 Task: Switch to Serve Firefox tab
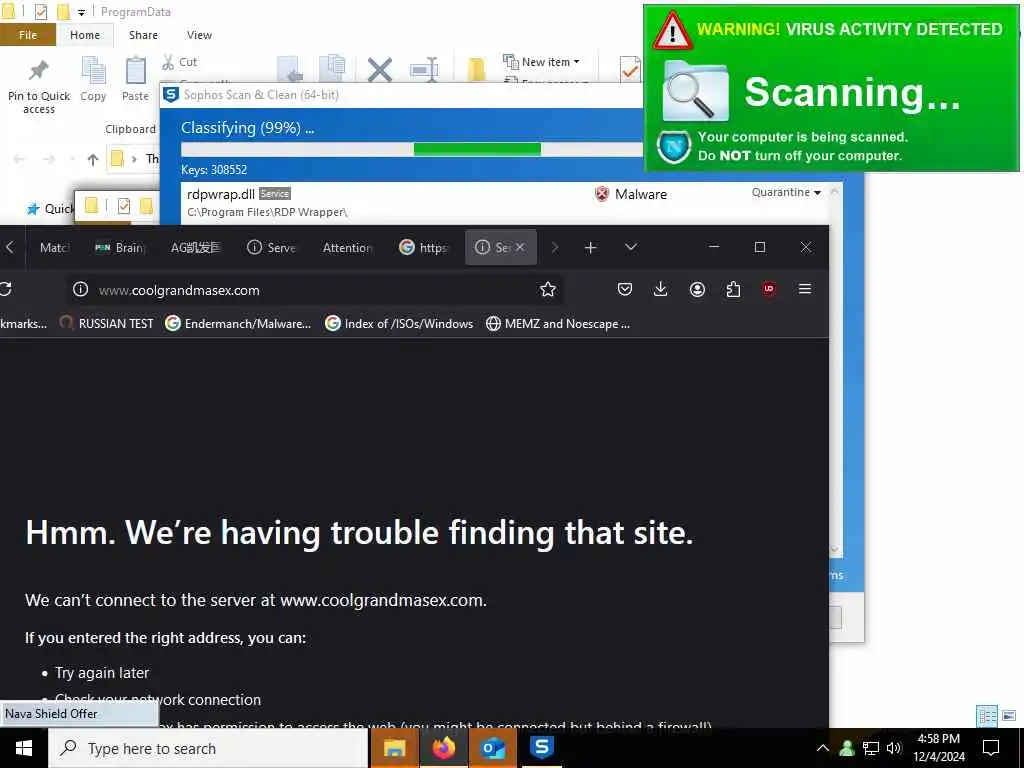click(x=271, y=248)
